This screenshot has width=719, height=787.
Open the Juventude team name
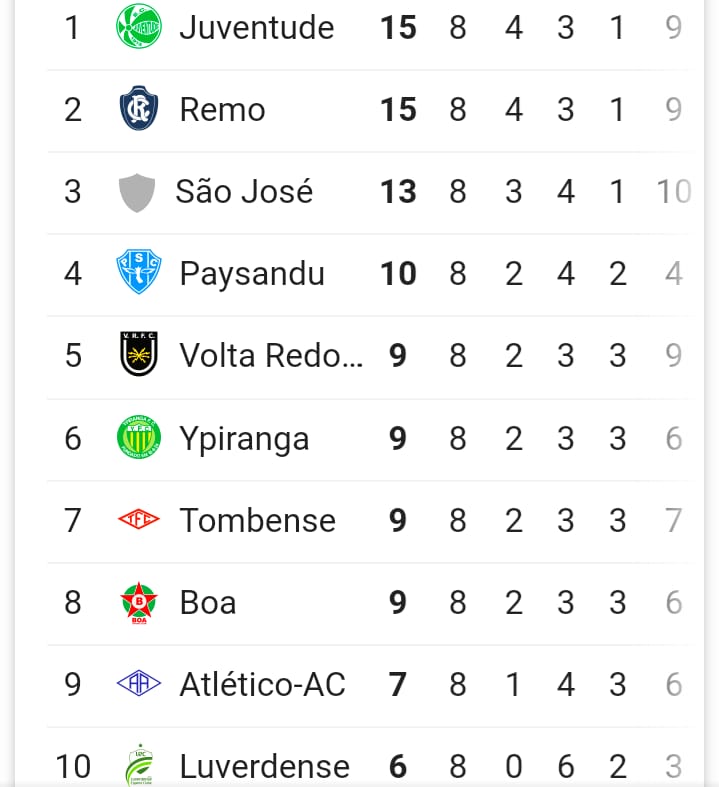[257, 27]
